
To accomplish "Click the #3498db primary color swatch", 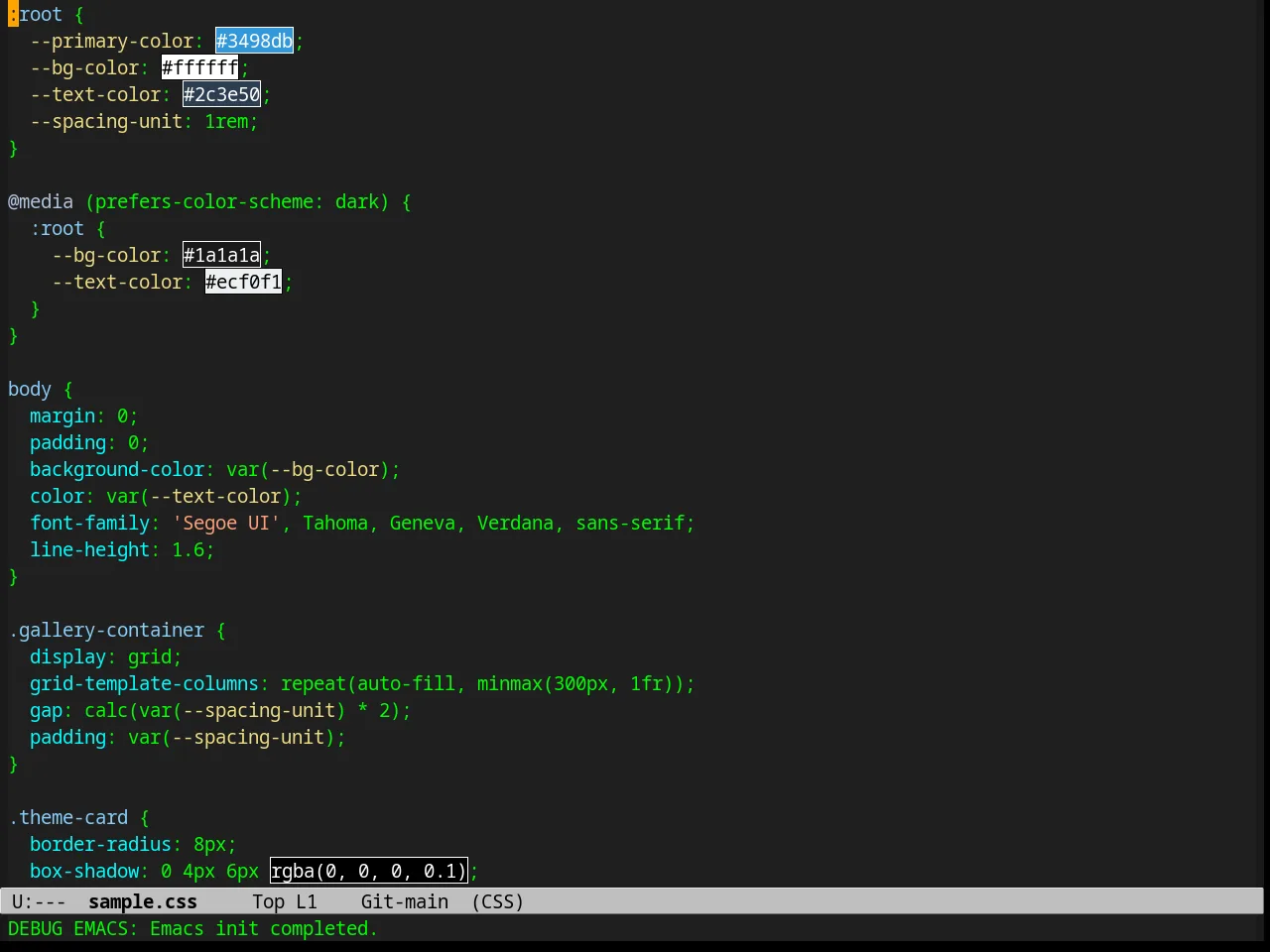I will [x=254, y=41].
